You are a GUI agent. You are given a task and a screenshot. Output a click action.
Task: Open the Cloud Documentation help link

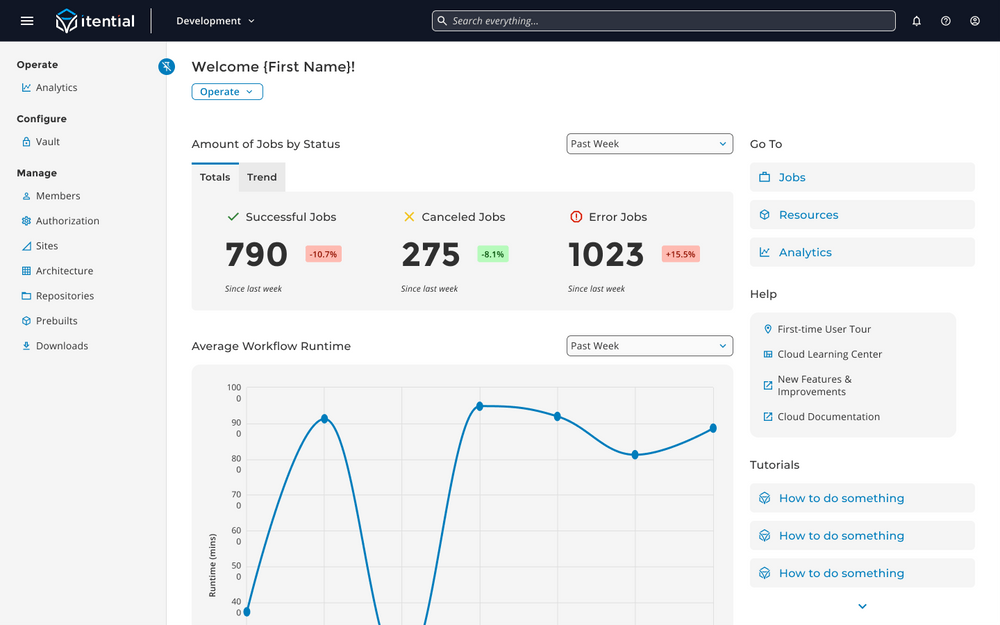828,417
